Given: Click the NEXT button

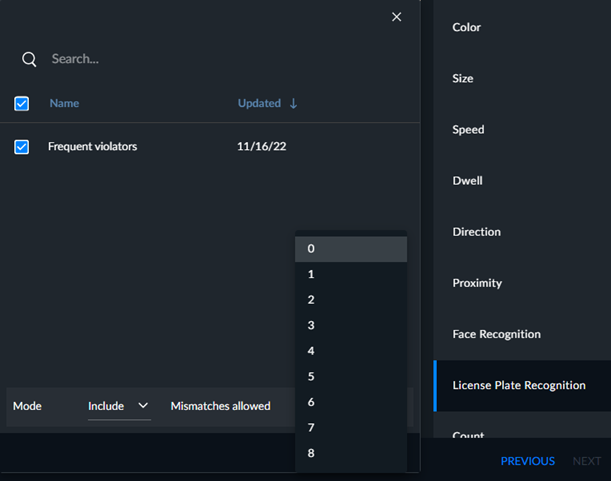Looking at the screenshot, I should click(586, 461).
